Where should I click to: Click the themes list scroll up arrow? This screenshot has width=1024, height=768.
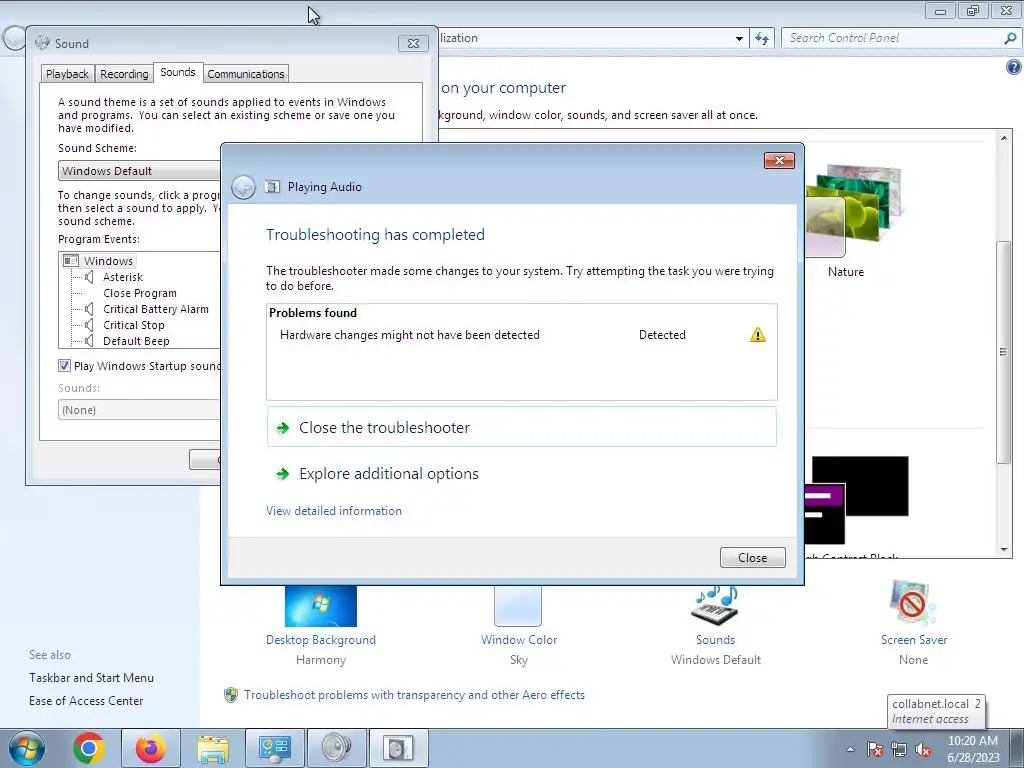point(1004,138)
